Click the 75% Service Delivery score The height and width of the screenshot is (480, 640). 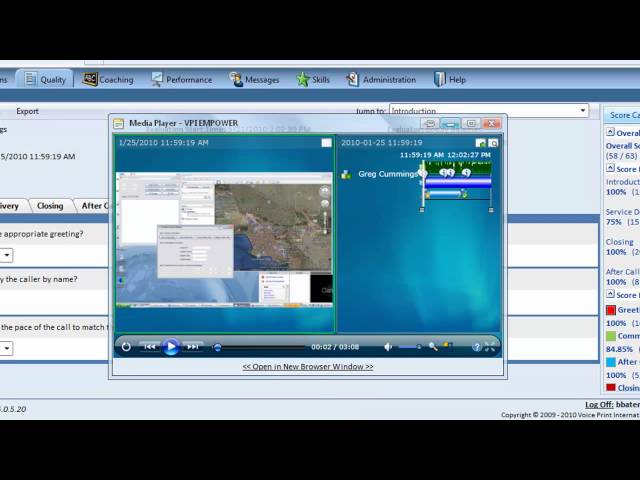[613, 222]
